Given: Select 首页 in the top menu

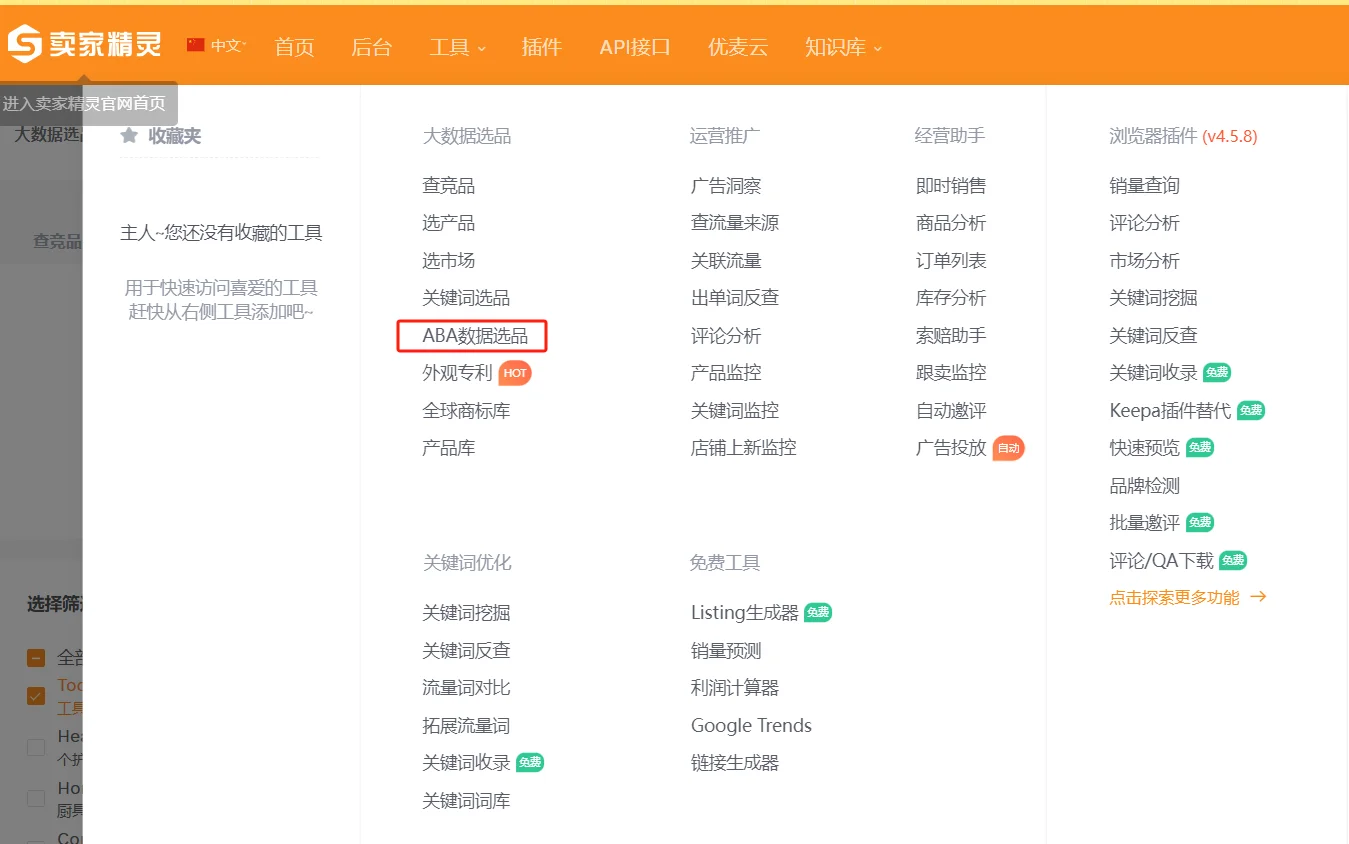Looking at the screenshot, I should (x=294, y=46).
